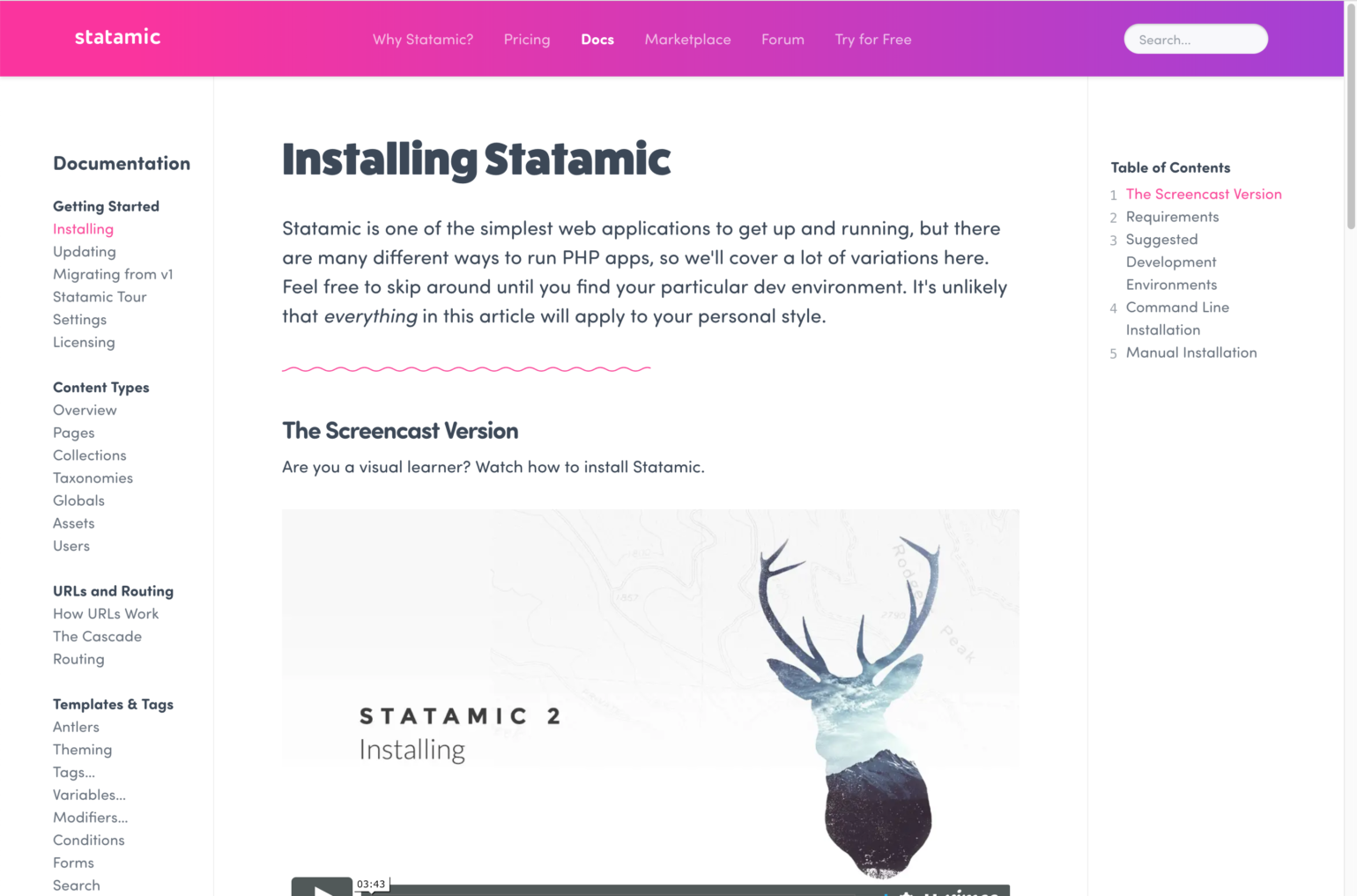1357x896 pixels.
Task: Focus the Search input field
Action: pyautogui.click(x=1196, y=39)
